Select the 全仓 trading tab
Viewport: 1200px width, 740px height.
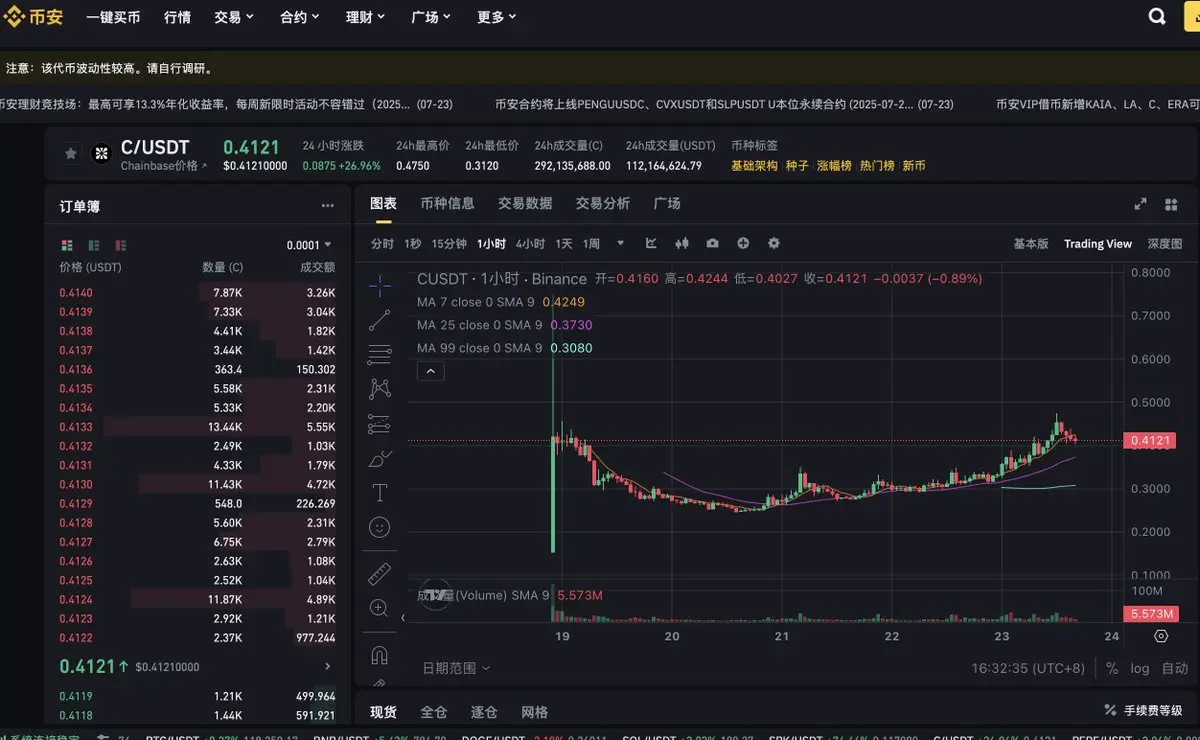(x=434, y=712)
